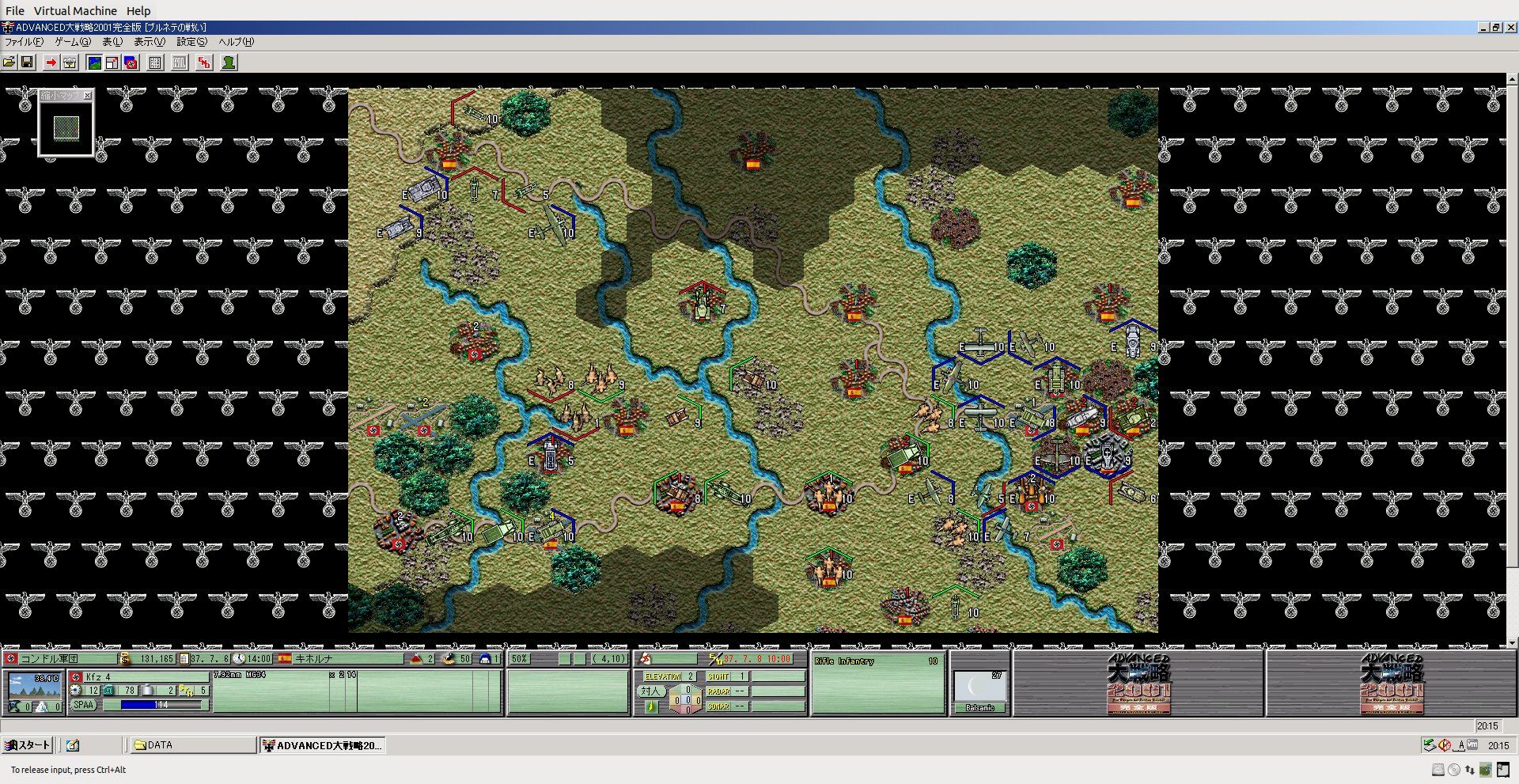Open the Virtual Machine menu
This screenshot has height=784, width=1519.
tap(75, 11)
